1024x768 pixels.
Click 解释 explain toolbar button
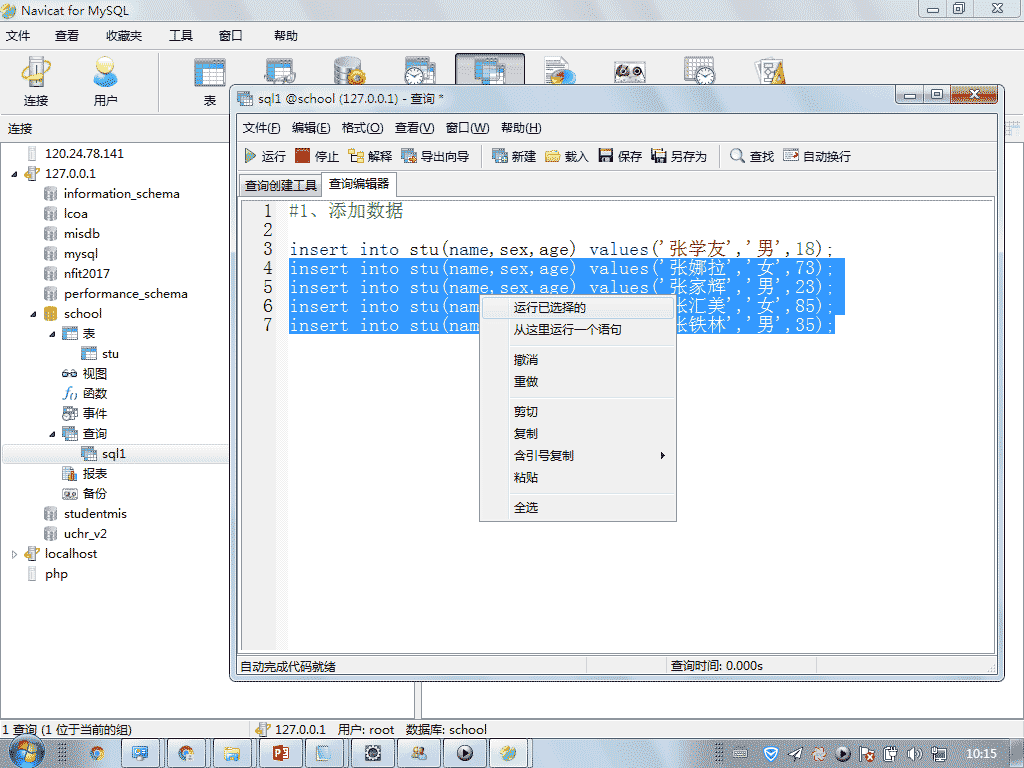tap(370, 156)
